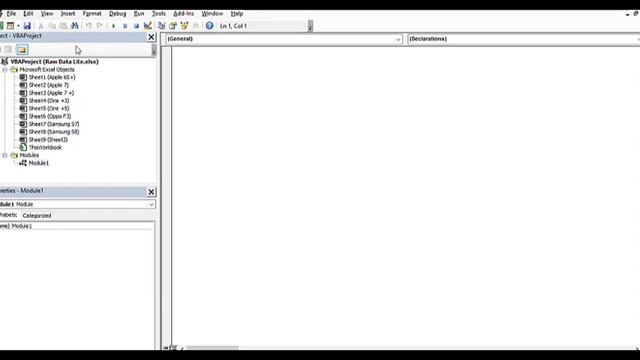
Task: Open the Insert menu
Action: click(x=68, y=13)
